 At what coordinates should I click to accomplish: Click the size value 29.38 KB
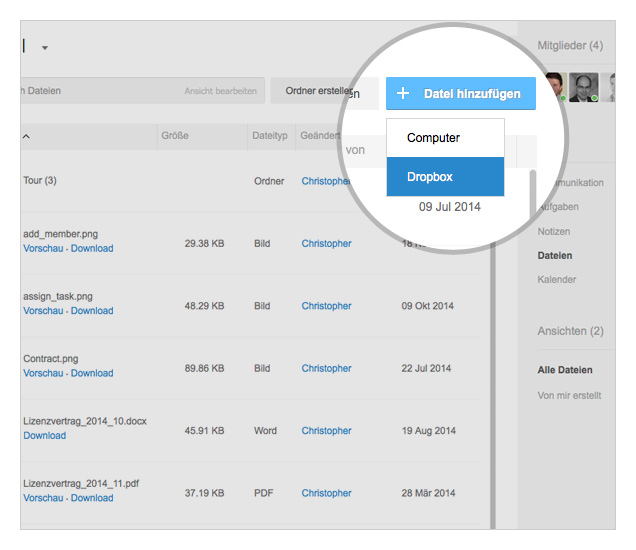(204, 243)
